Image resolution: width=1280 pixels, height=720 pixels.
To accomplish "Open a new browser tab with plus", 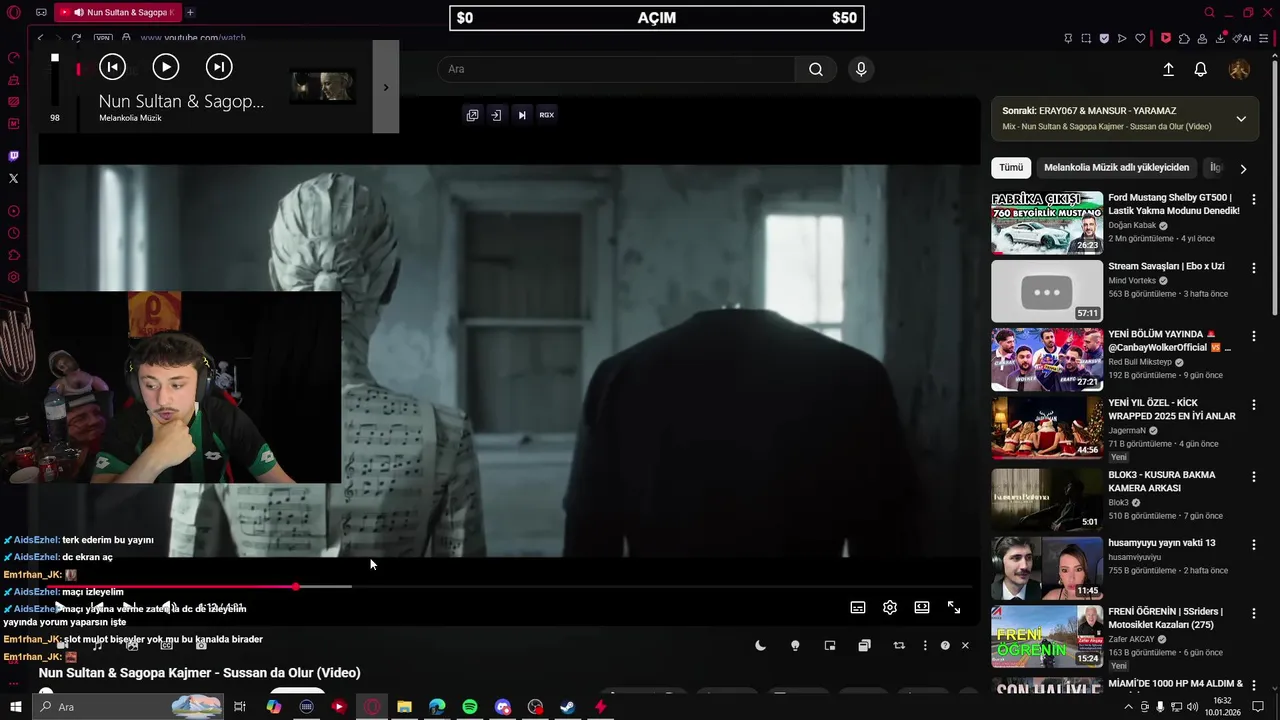I will 190,12.
